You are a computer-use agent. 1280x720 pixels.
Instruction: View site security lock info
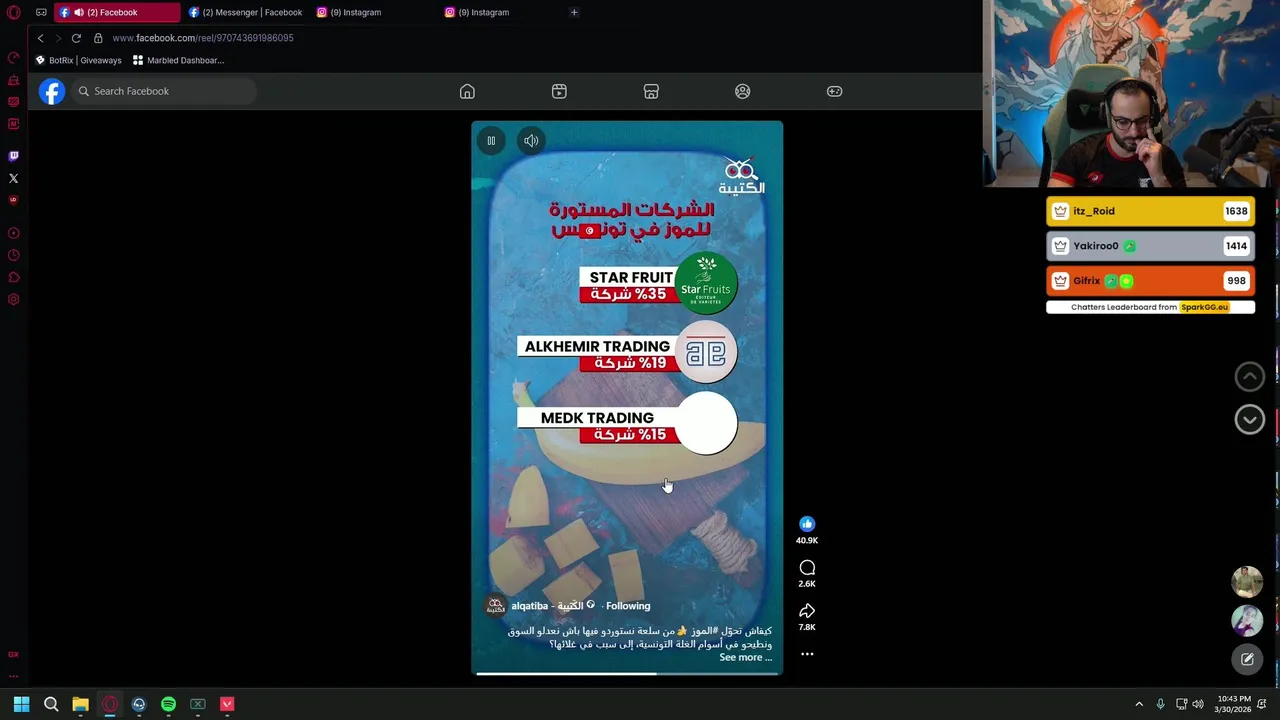click(x=98, y=38)
